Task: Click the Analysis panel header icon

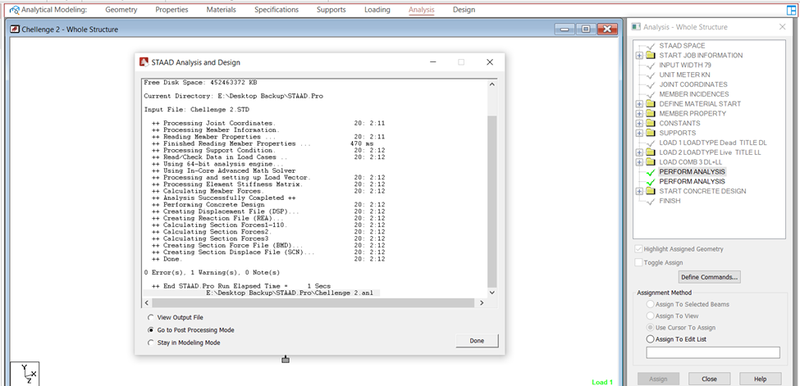Action: coord(636,27)
